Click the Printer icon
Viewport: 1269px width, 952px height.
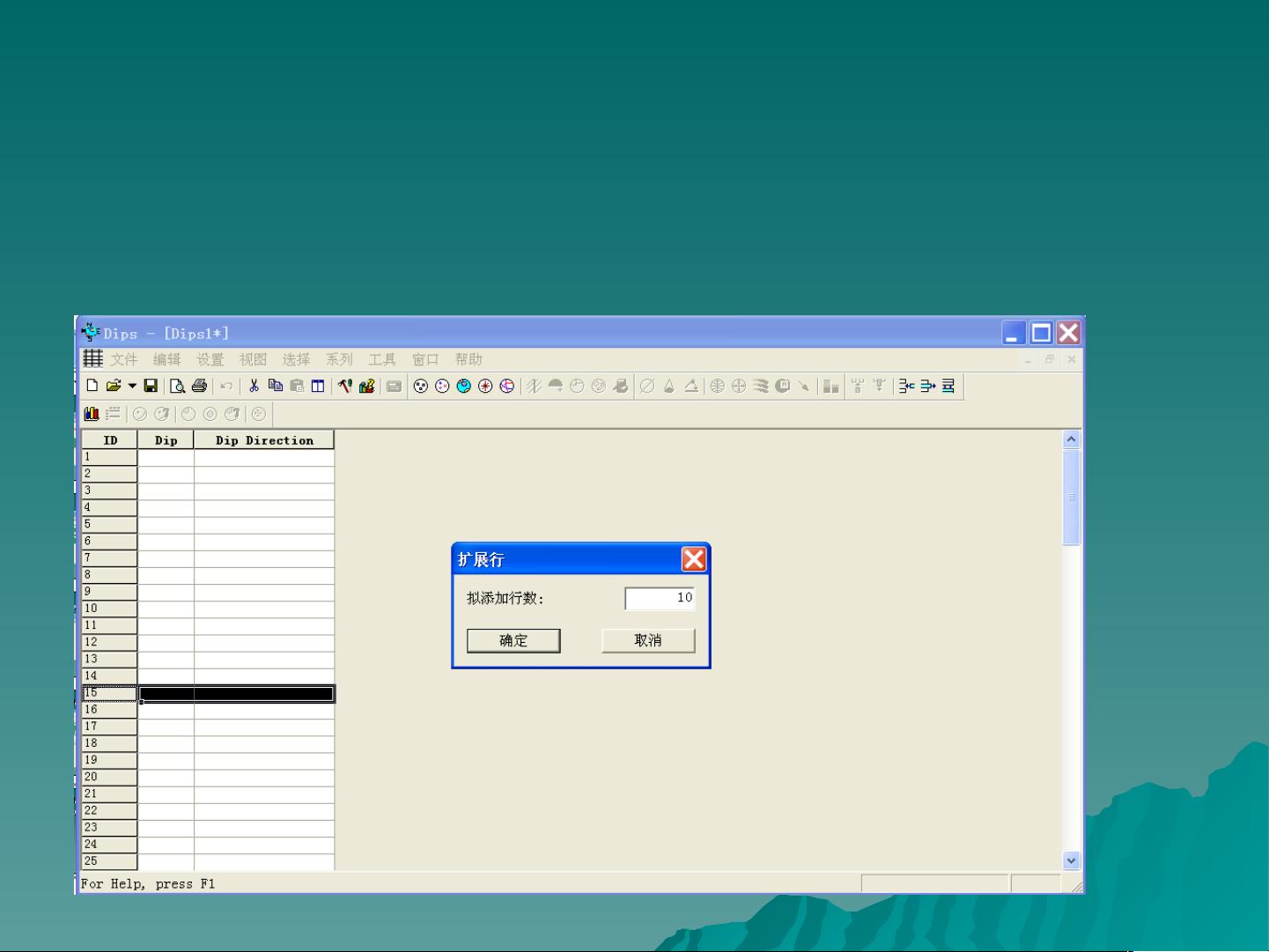pos(199,386)
